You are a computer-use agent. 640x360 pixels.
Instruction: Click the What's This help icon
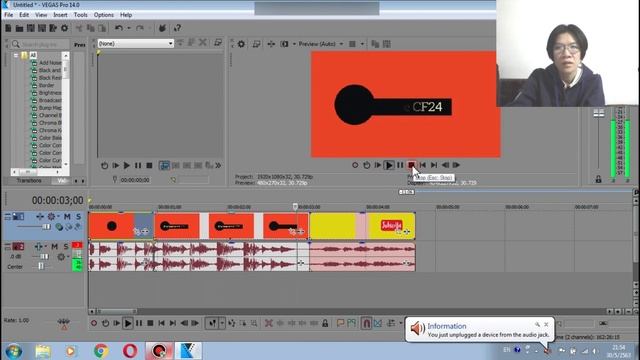pos(177,28)
